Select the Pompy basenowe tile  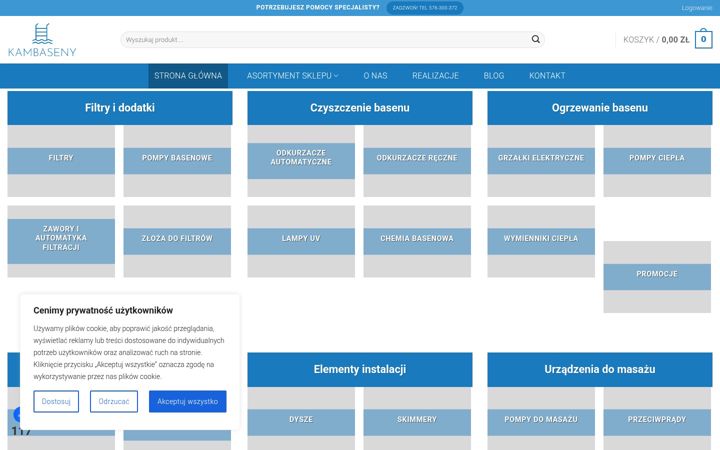point(177,161)
